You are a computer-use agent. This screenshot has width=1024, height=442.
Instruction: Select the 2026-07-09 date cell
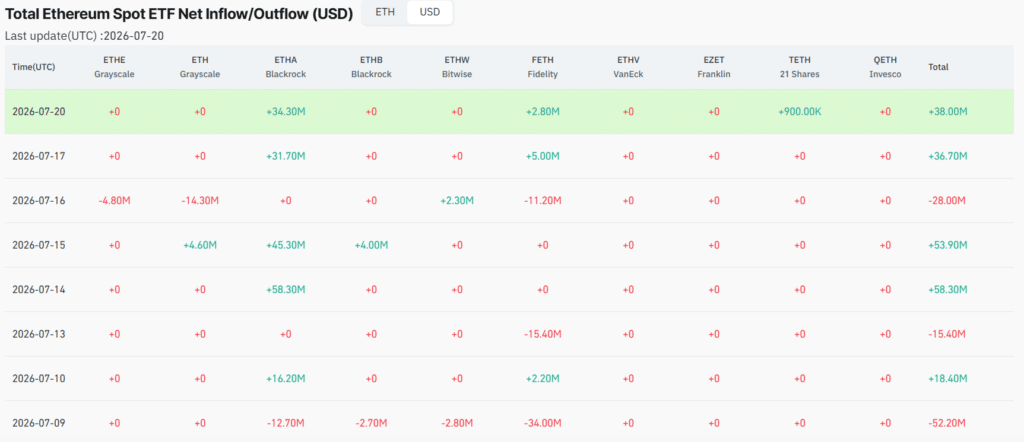pyautogui.click(x=37, y=423)
